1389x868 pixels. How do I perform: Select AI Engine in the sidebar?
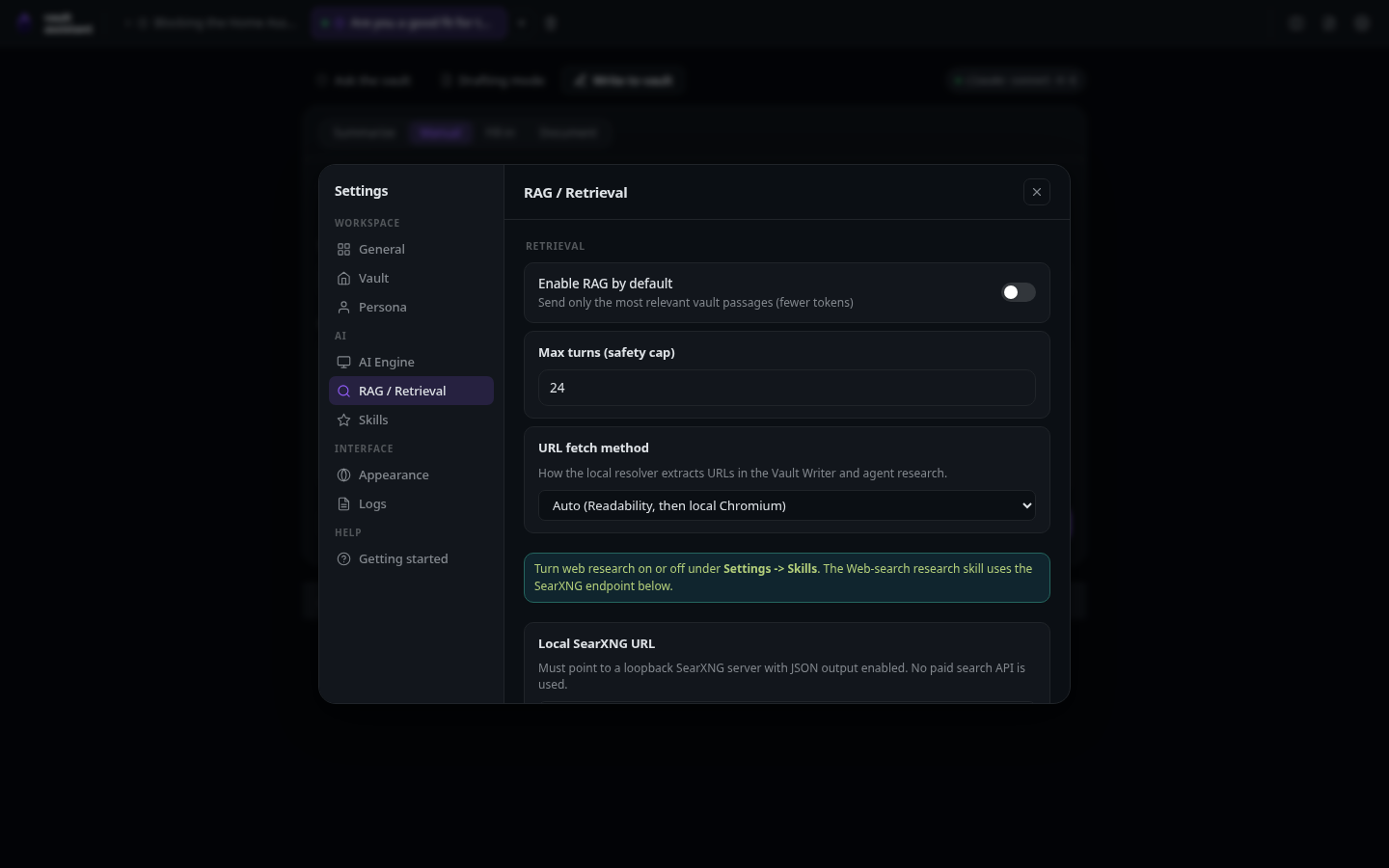tap(411, 362)
